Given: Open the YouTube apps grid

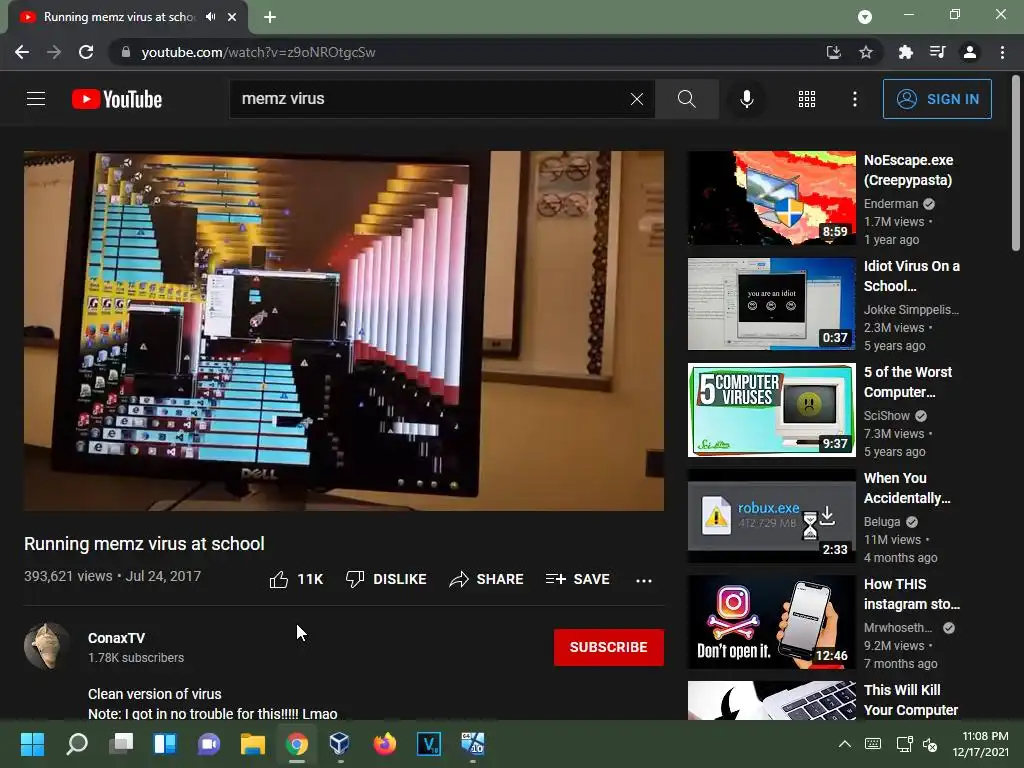Looking at the screenshot, I should [x=807, y=99].
